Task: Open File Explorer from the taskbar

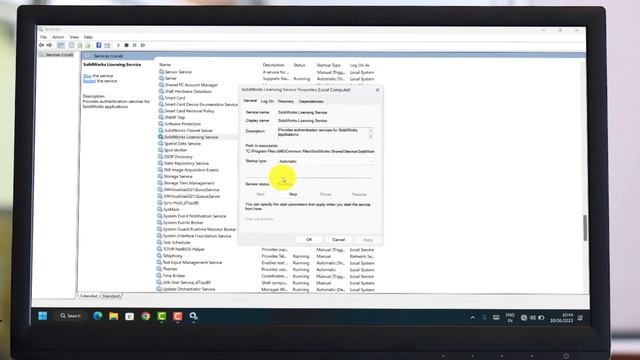Action: click(x=113, y=316)
